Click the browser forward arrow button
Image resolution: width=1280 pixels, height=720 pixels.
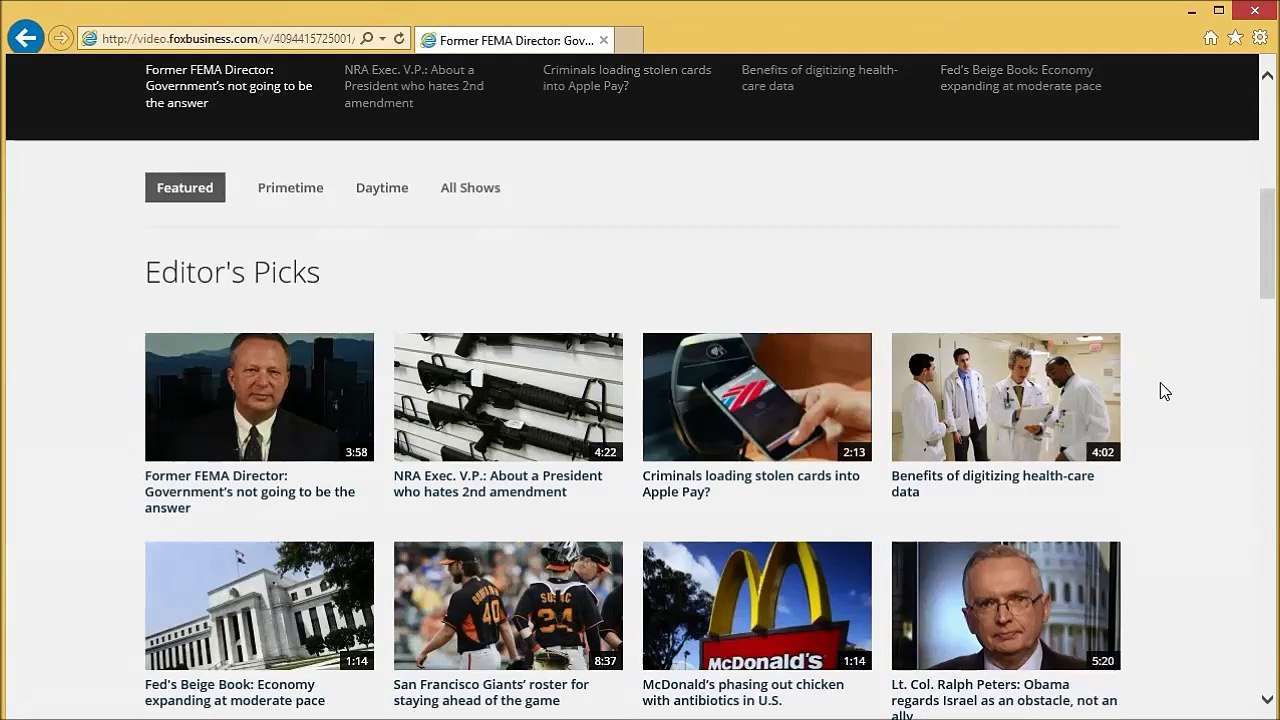click(x=60, y=39)
